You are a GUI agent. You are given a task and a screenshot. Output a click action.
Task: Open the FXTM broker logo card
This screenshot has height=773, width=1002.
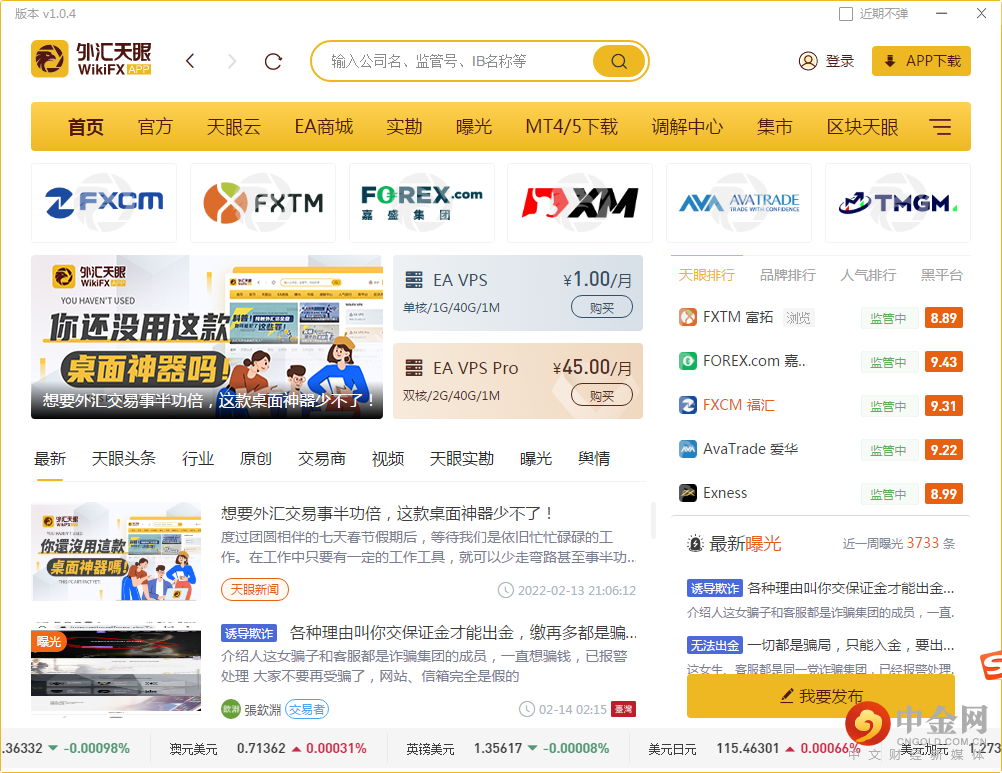[263, 203]
